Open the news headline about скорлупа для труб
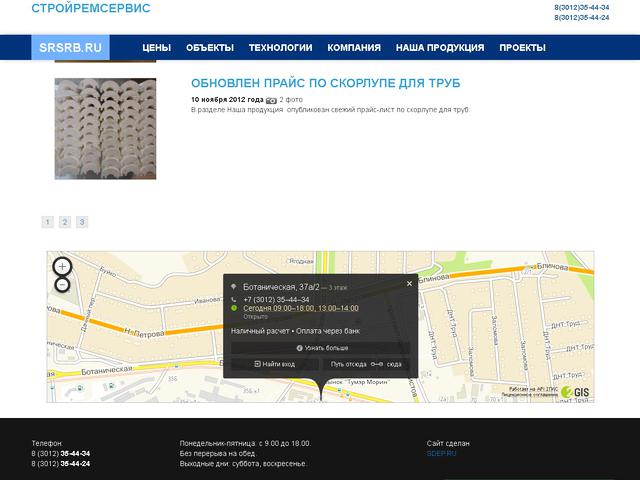This screenshot has height=480, width=640. [325, 83]
